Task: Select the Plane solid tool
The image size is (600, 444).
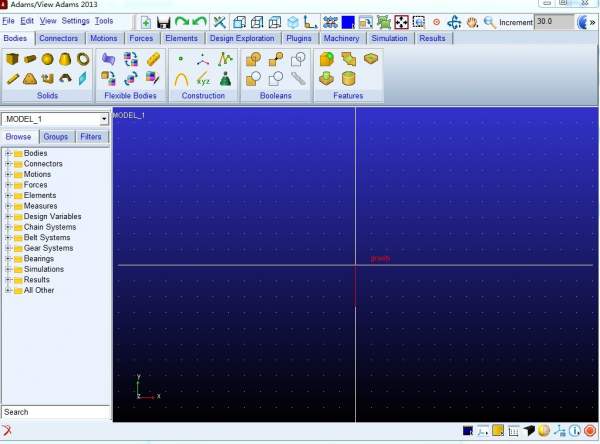Action: (x=83, y=79)
